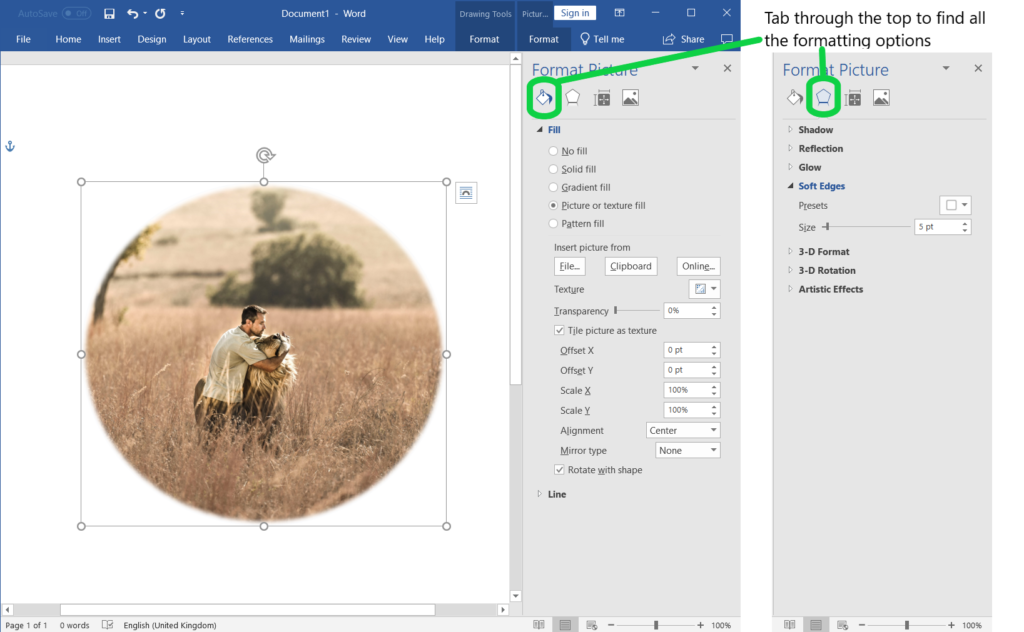1024x632 pixels.
Task: Click the Clipboard button
Action: click(x=631, y=266)
